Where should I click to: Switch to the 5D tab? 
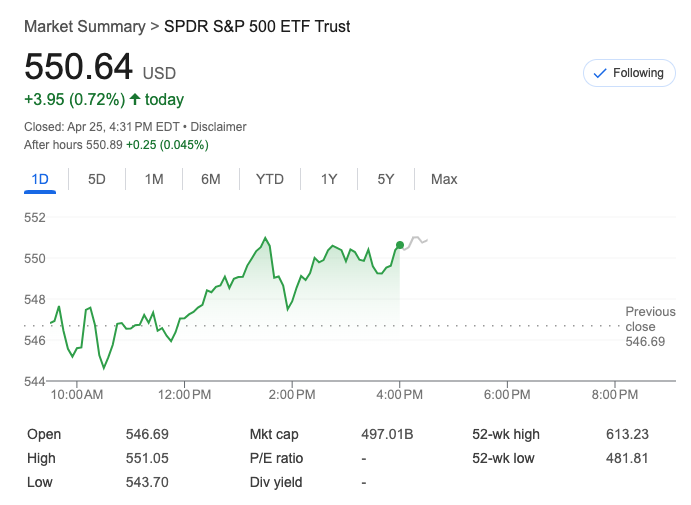[x=97, y=179]
